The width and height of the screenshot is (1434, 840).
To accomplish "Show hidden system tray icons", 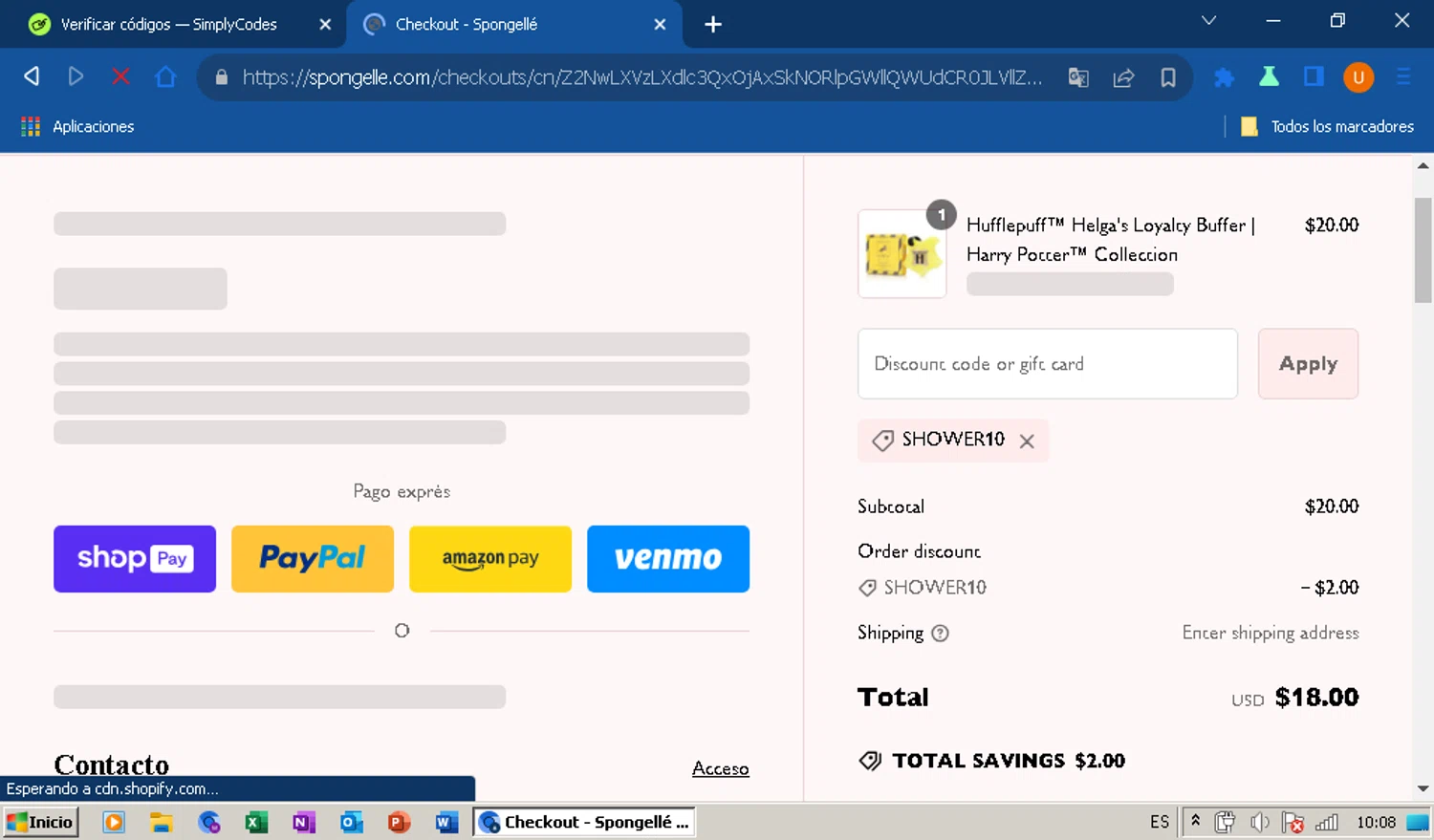I will point(1195,822).
